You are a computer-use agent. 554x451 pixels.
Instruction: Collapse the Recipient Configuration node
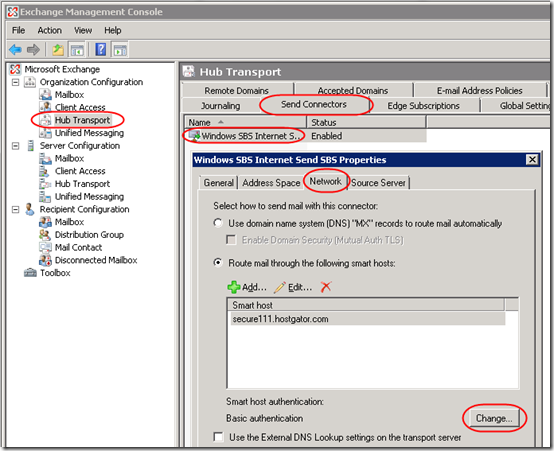(16, 209)
